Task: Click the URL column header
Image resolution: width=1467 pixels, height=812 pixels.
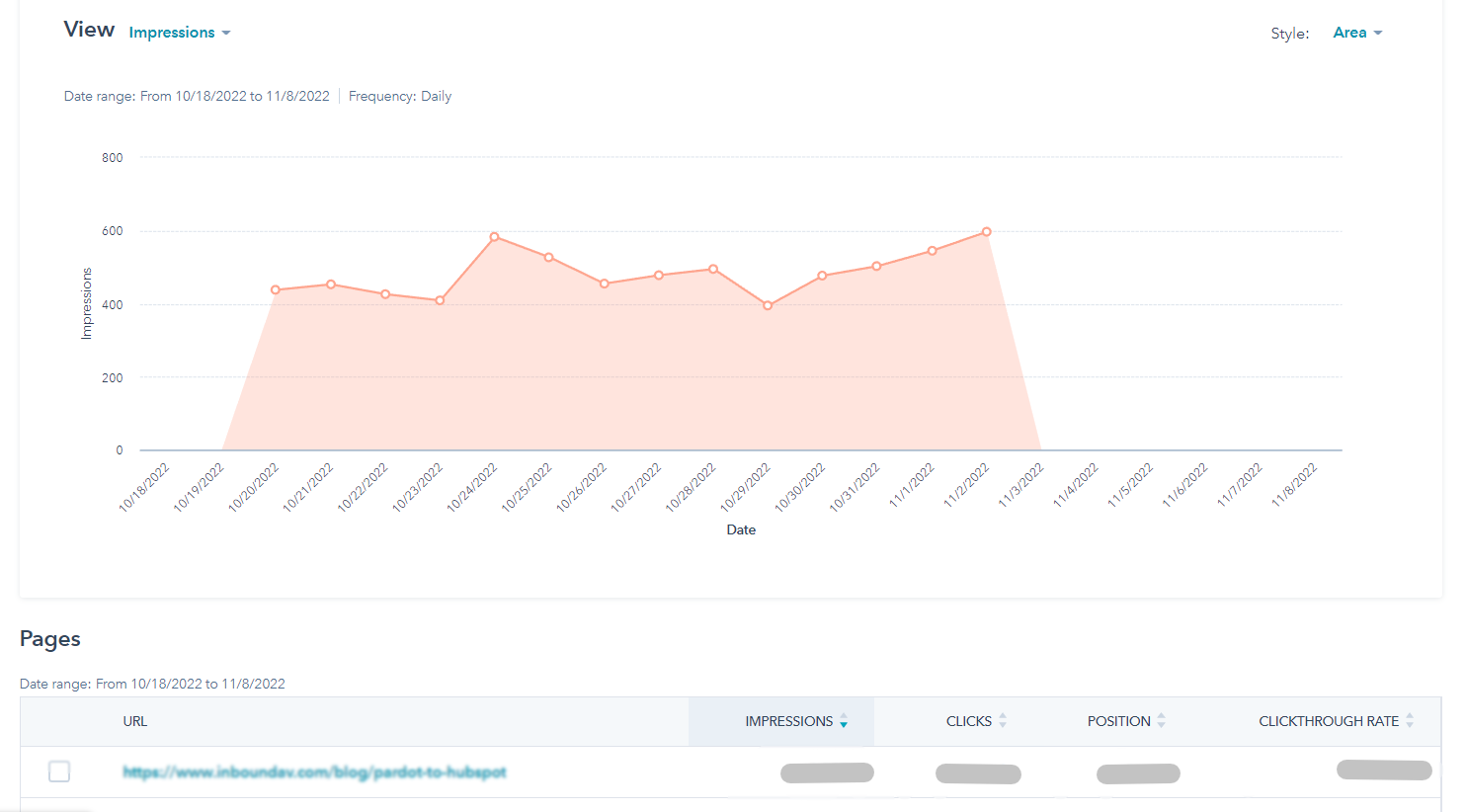Action: pyautogui.click(x=135, y=721)
